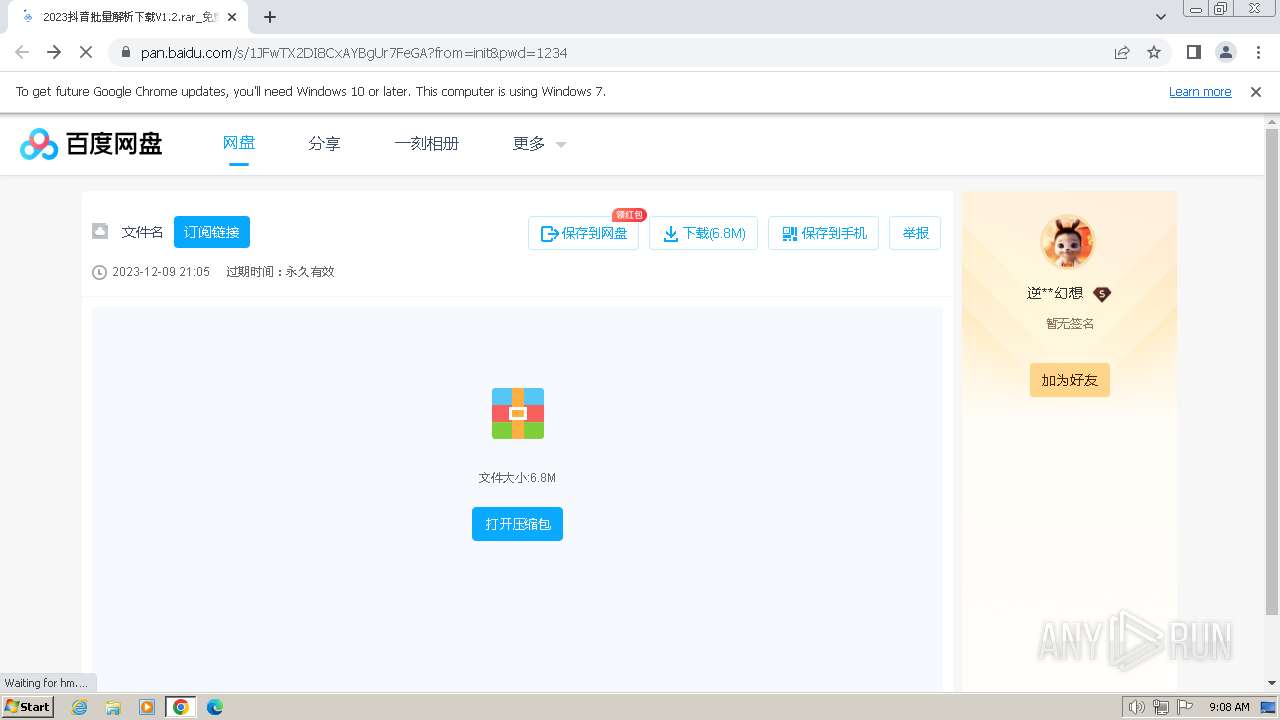
Task: Open Chrome customize menu
Action: pos(1258,52)
